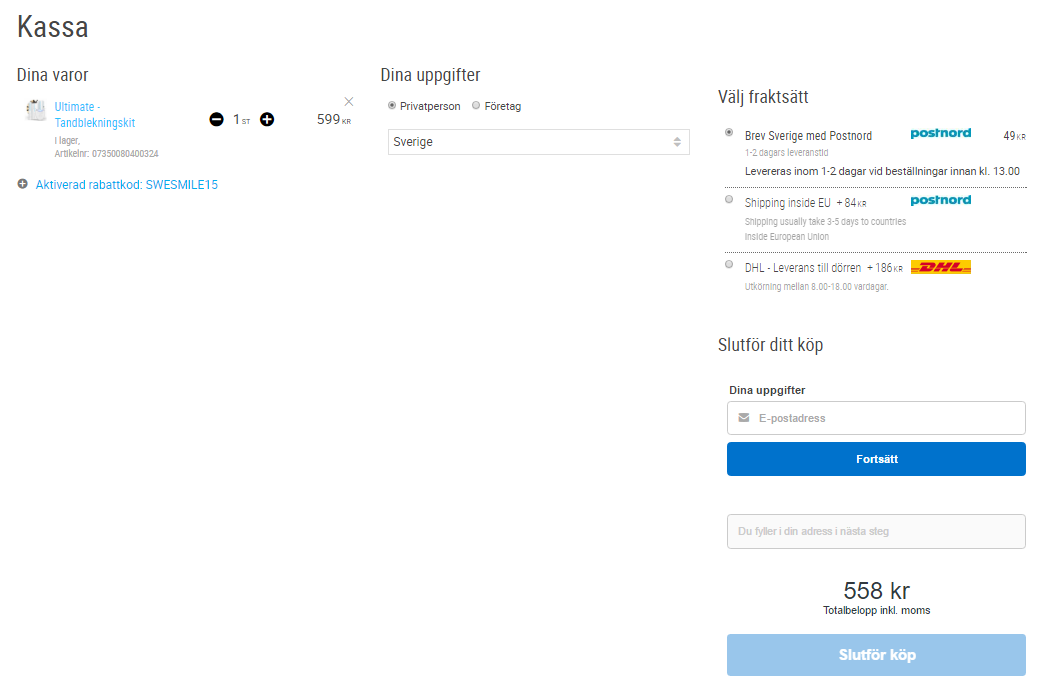Click the minus icon to decrease quantity
The width and height of the screenshot is (1045, 688).
click(x=216, y=120)
